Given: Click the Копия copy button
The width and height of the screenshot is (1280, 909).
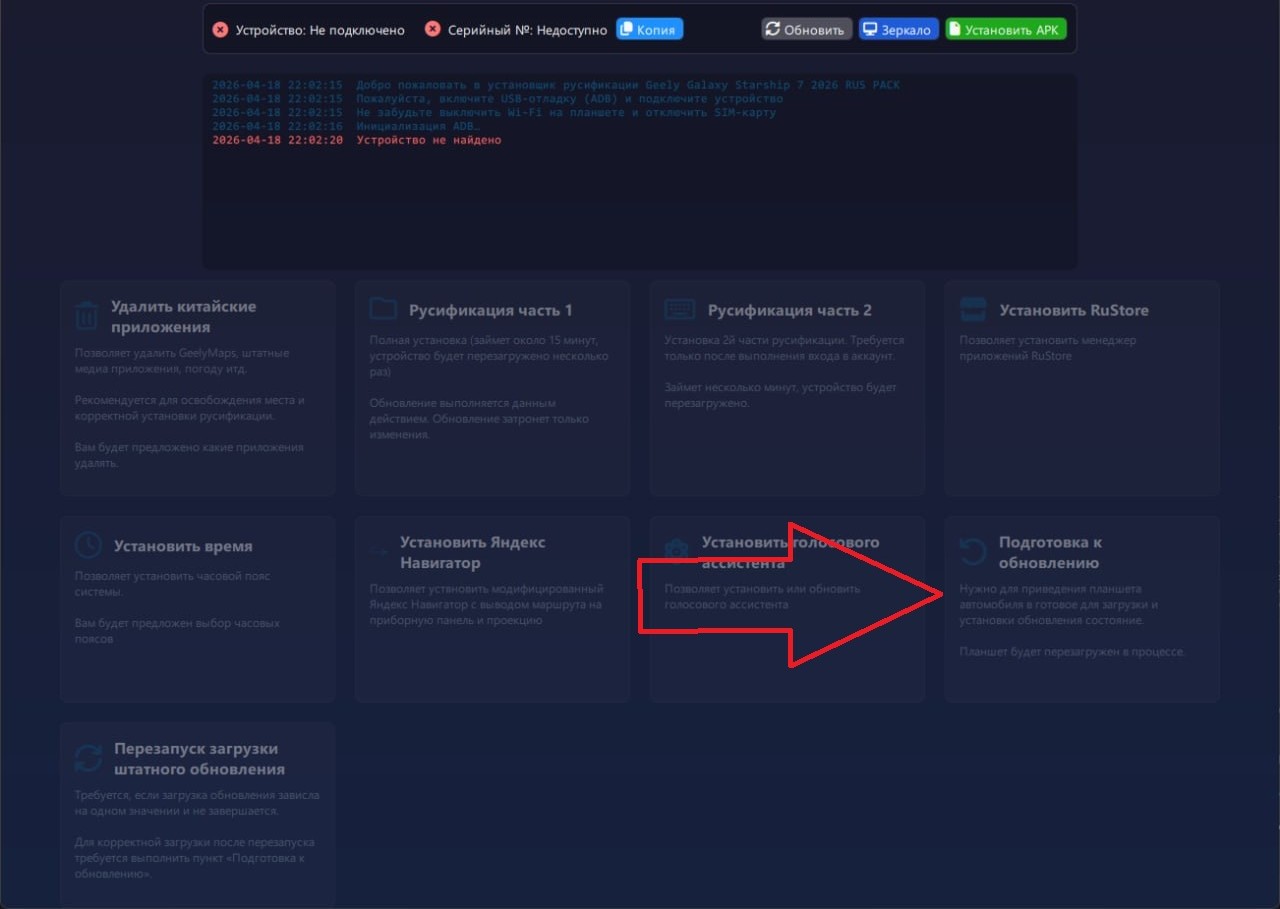Looking at the screenshot, I should (649, 29).
